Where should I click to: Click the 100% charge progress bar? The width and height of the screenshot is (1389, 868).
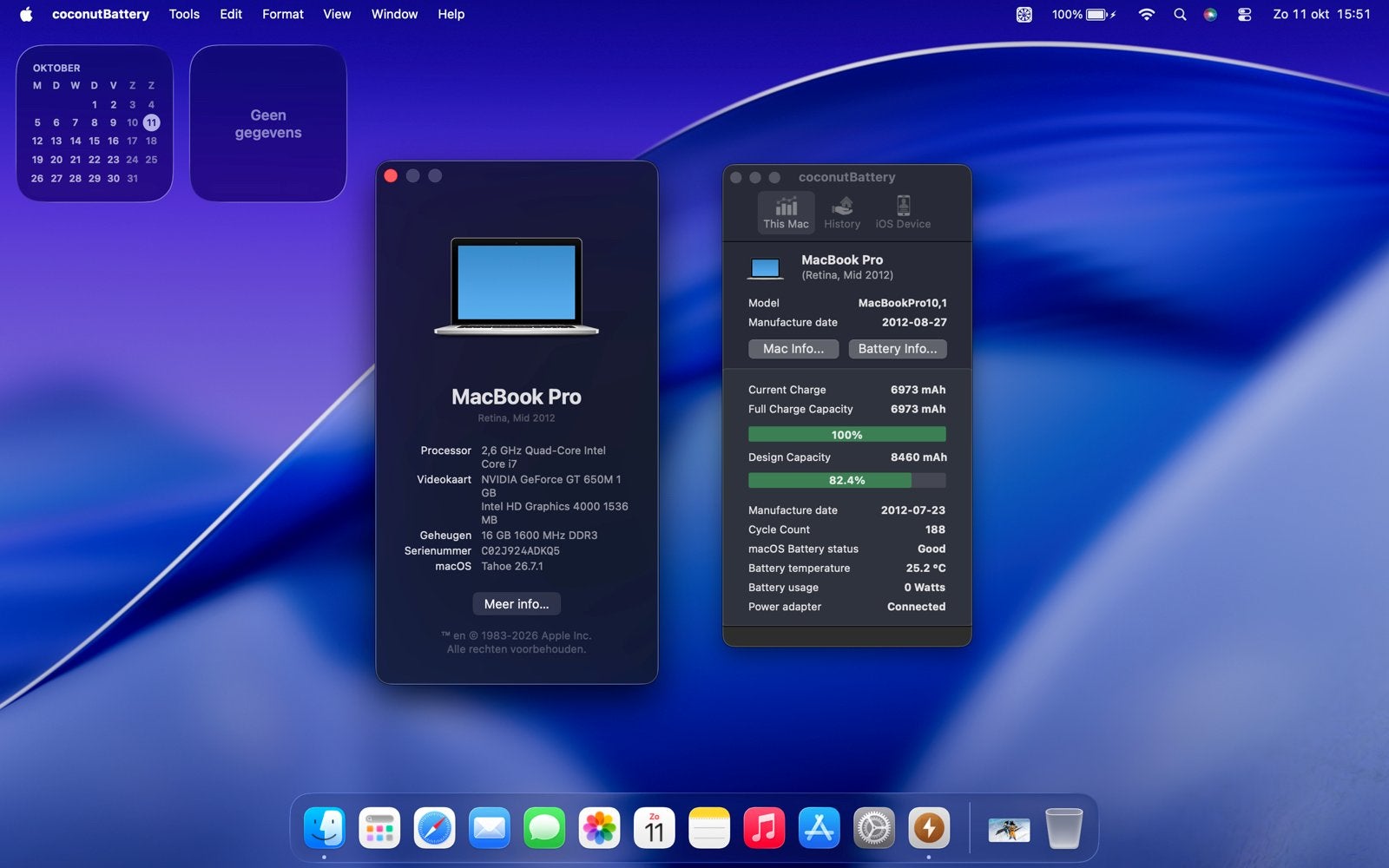(847, 435)
